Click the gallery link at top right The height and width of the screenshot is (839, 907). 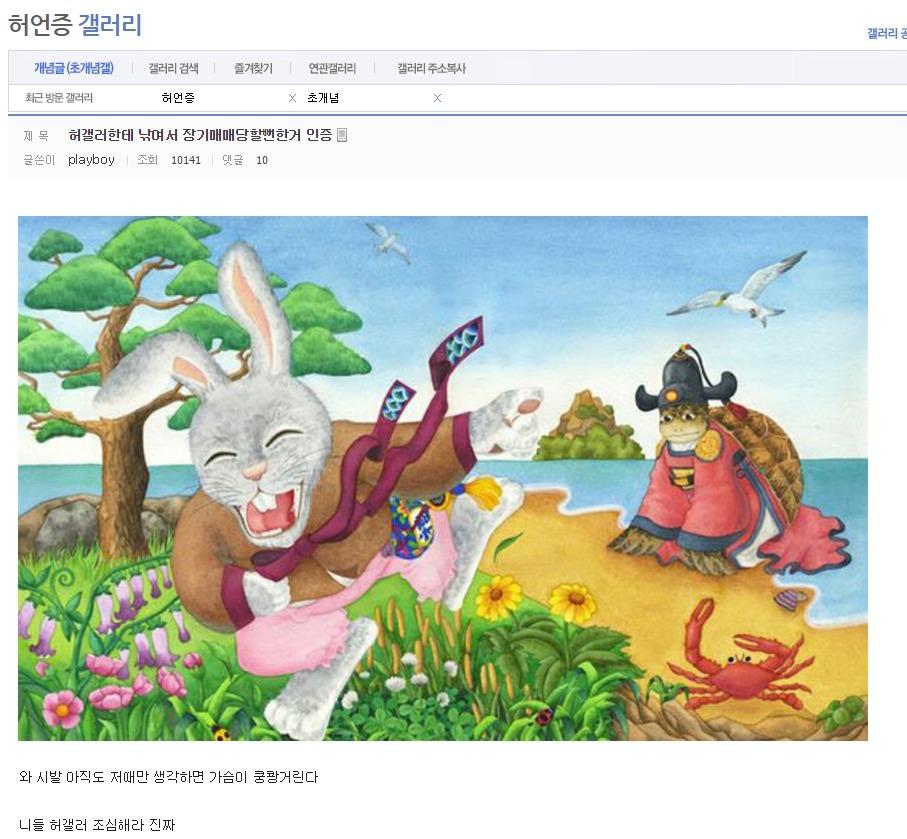[886, 34]
